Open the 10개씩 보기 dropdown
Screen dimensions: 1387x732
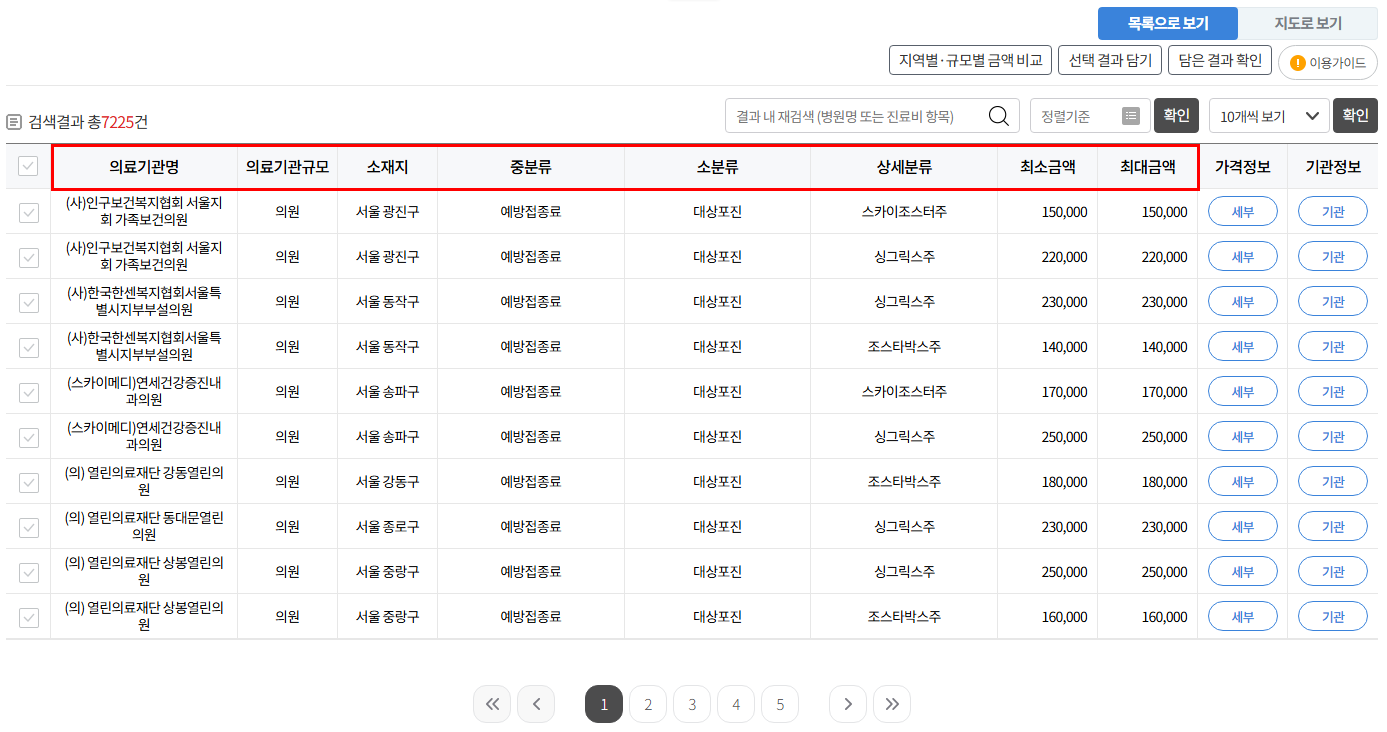(x=1268, y=115)
